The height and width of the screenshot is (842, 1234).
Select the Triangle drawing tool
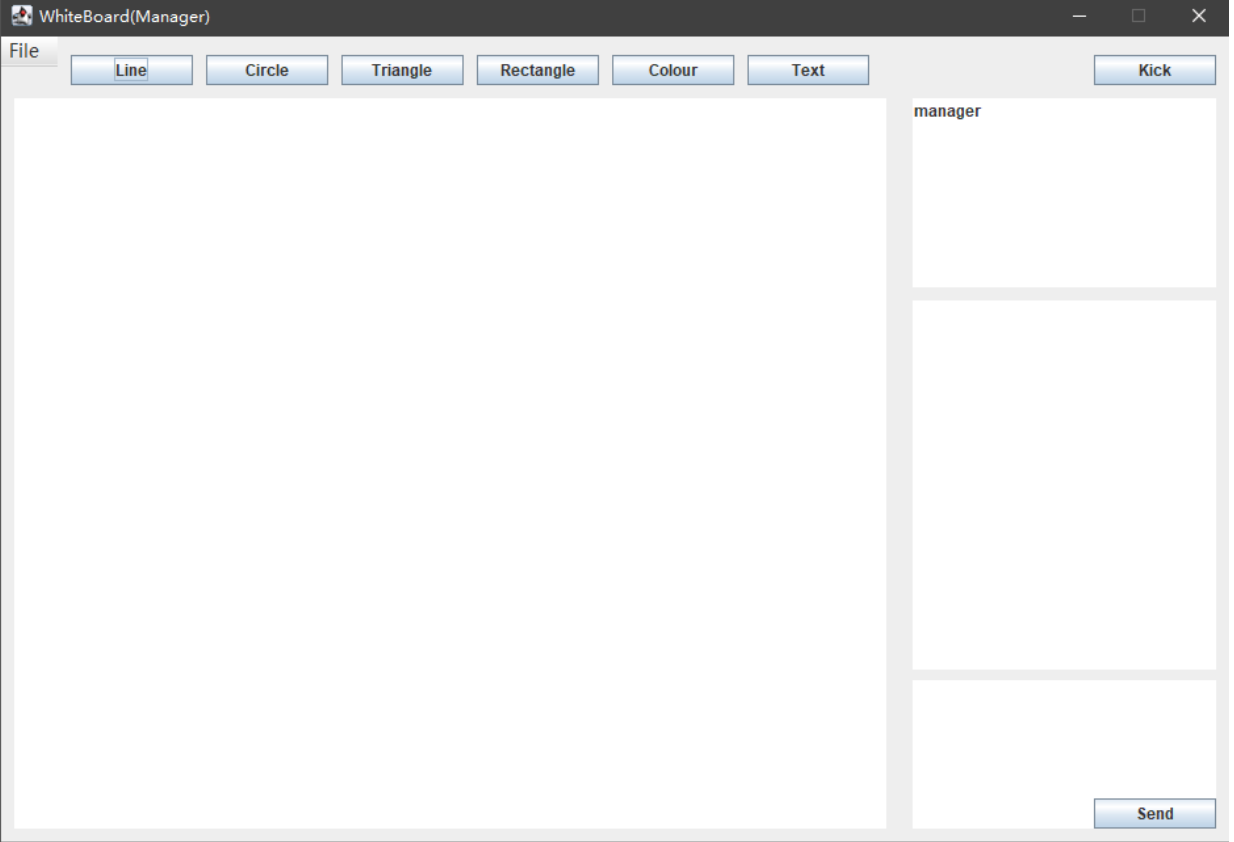pyautogui.click(x=402, y=70)
